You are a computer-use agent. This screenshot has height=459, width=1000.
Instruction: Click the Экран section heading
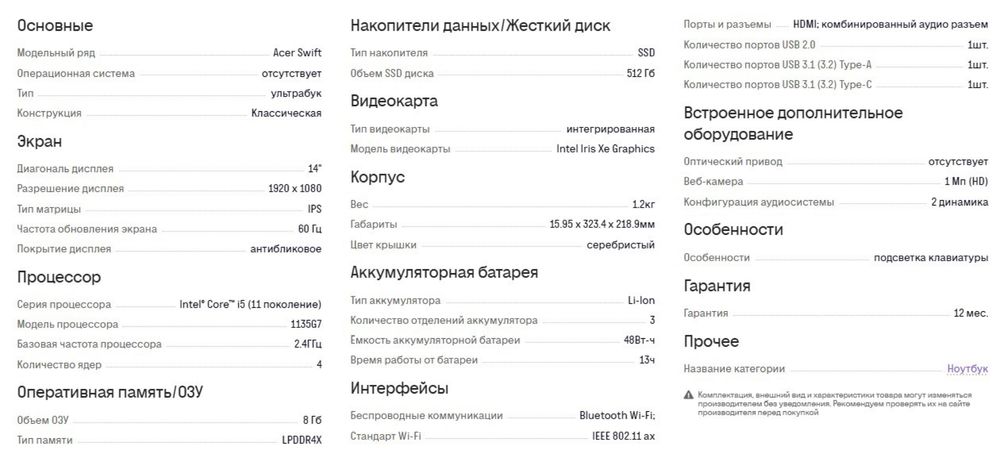pyautogui.click(x=40, y=141)
